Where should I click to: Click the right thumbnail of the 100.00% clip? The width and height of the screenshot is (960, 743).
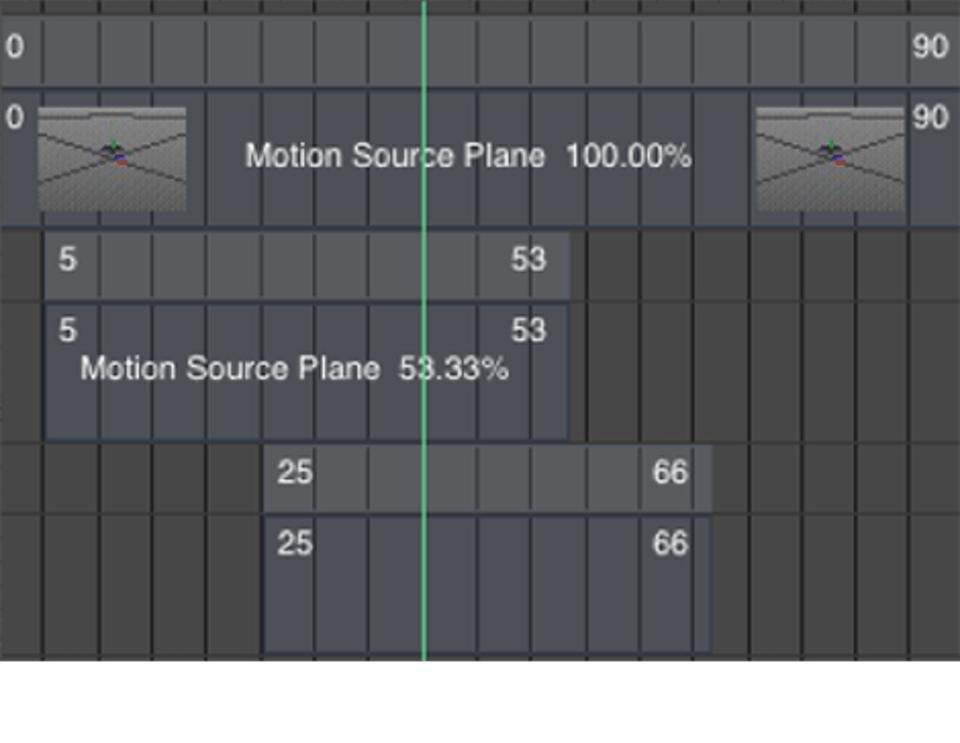tap(829, 158)
